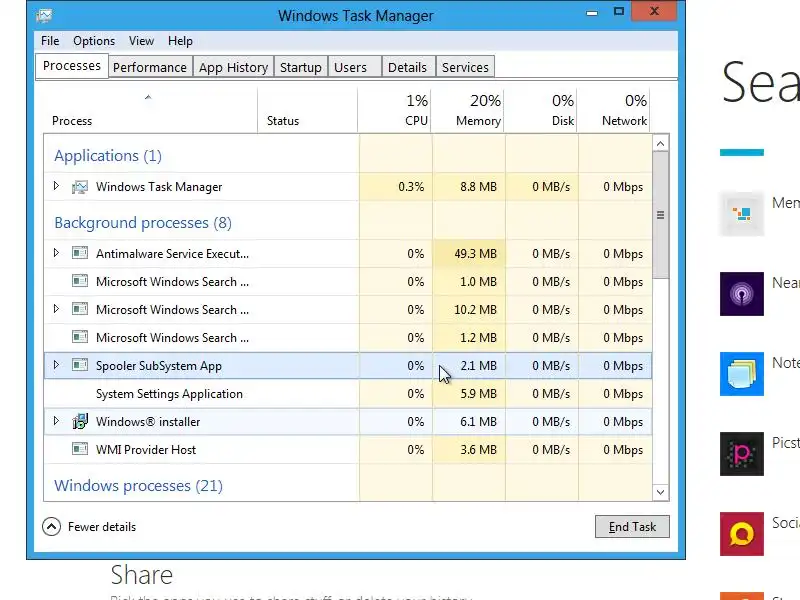Viewport: 800px width, 600px height.
Task: Click the 0.3% CPU value
Action: point(411,187)
